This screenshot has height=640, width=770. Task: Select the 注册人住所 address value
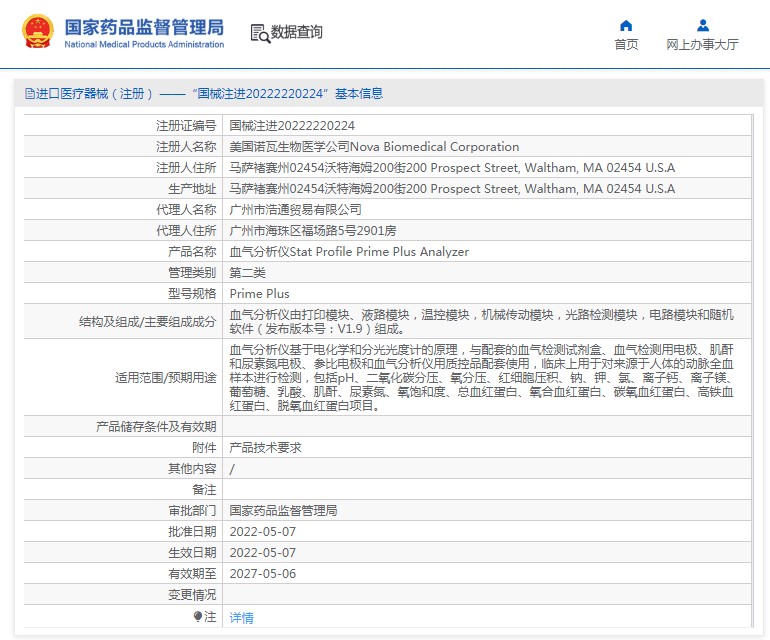coord(452,168)
